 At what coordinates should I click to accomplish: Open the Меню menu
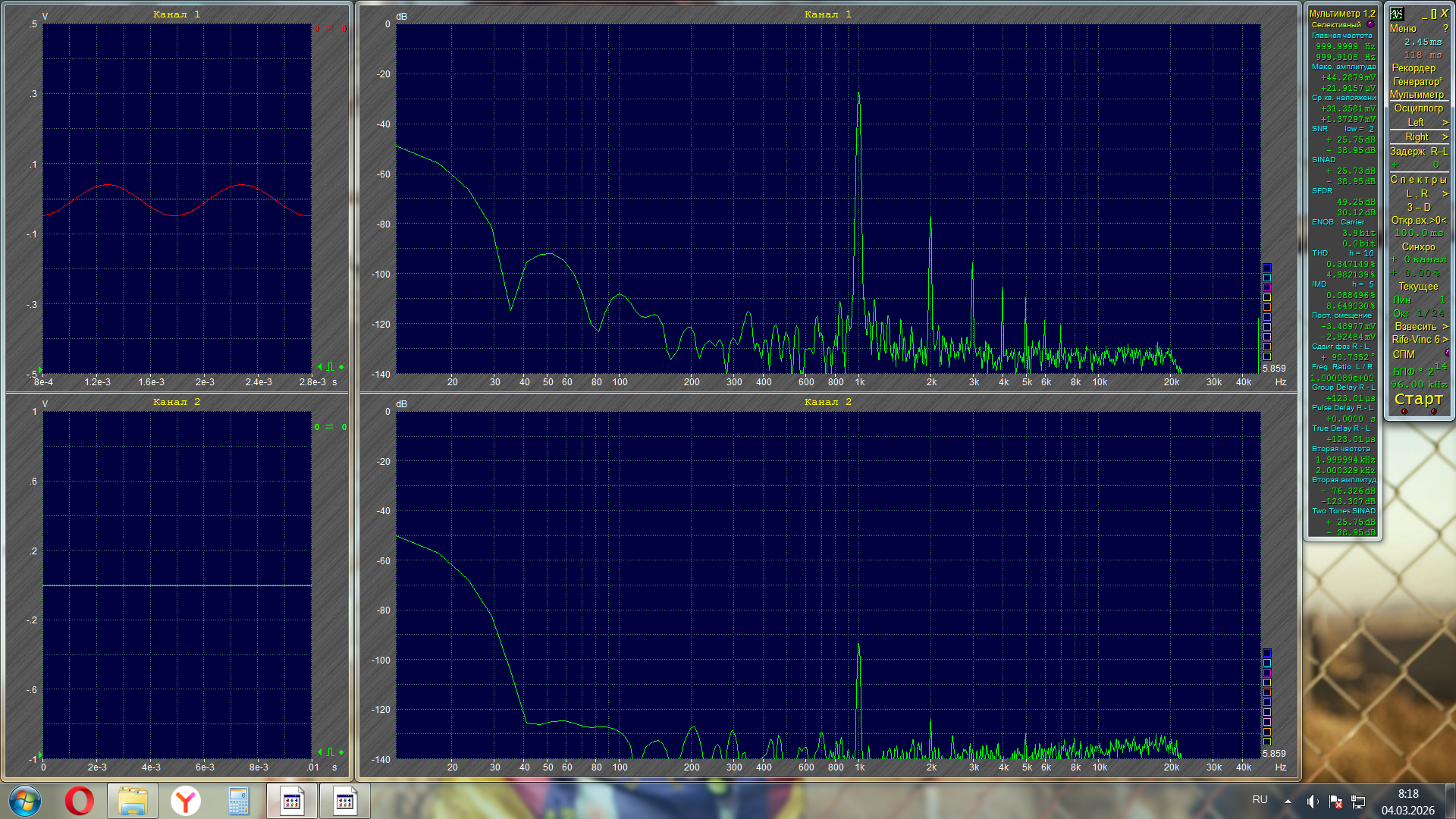(1403, 28)
